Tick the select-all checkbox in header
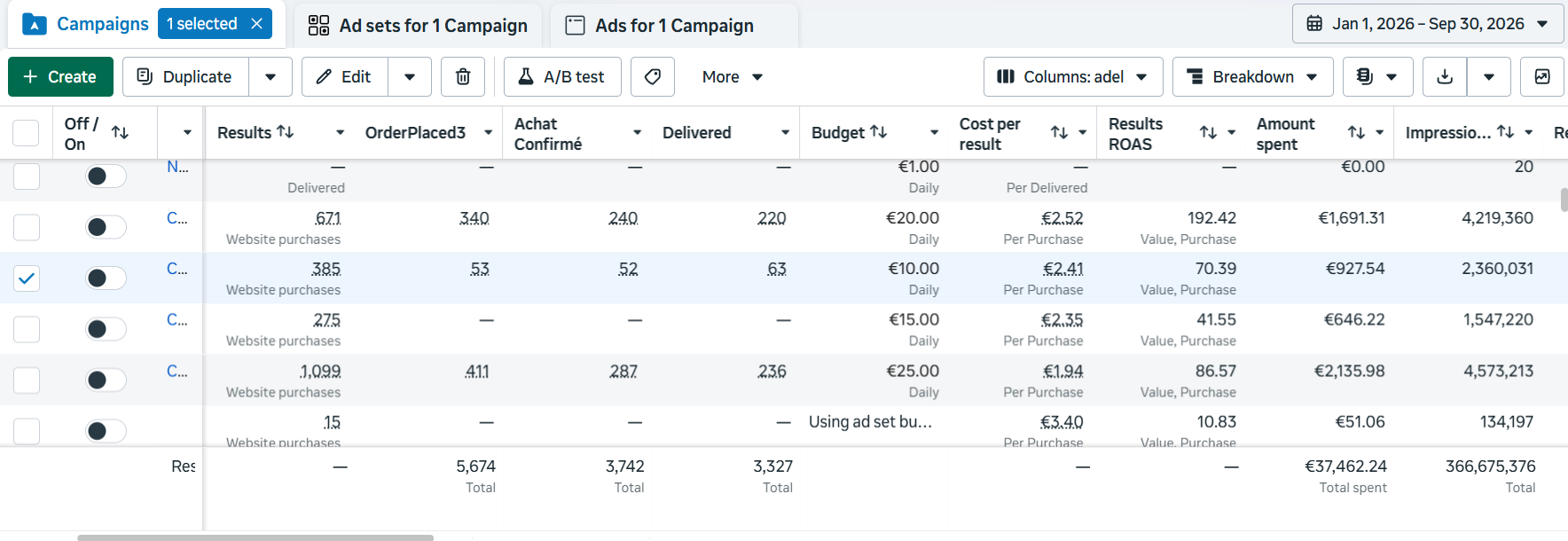 coord(26,133)
